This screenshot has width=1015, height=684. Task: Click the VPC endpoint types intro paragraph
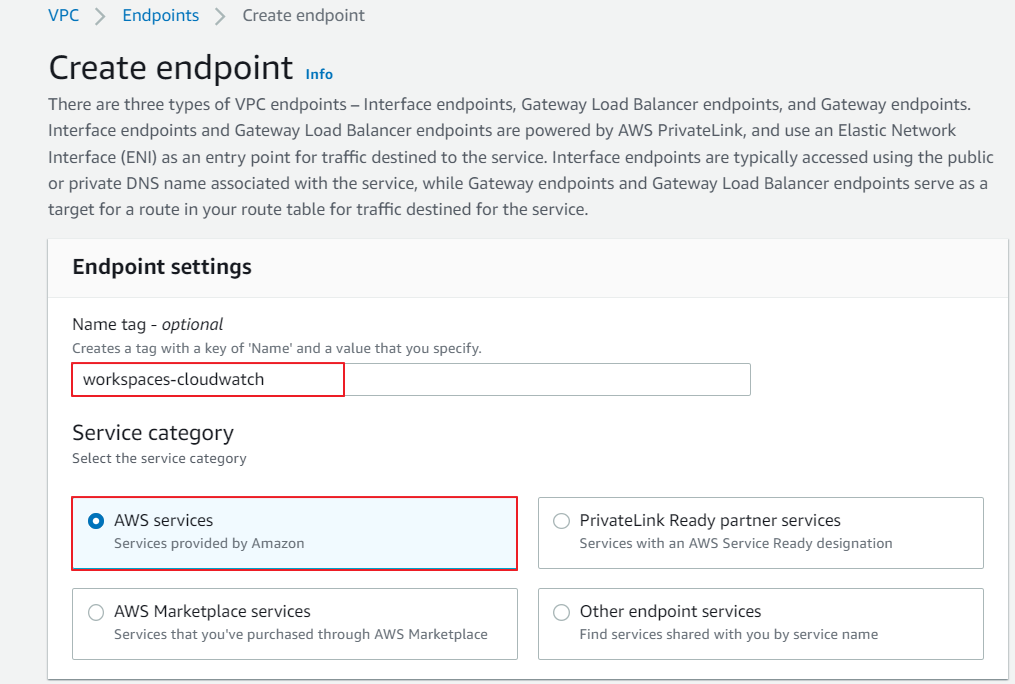click(x=520, y=156)
